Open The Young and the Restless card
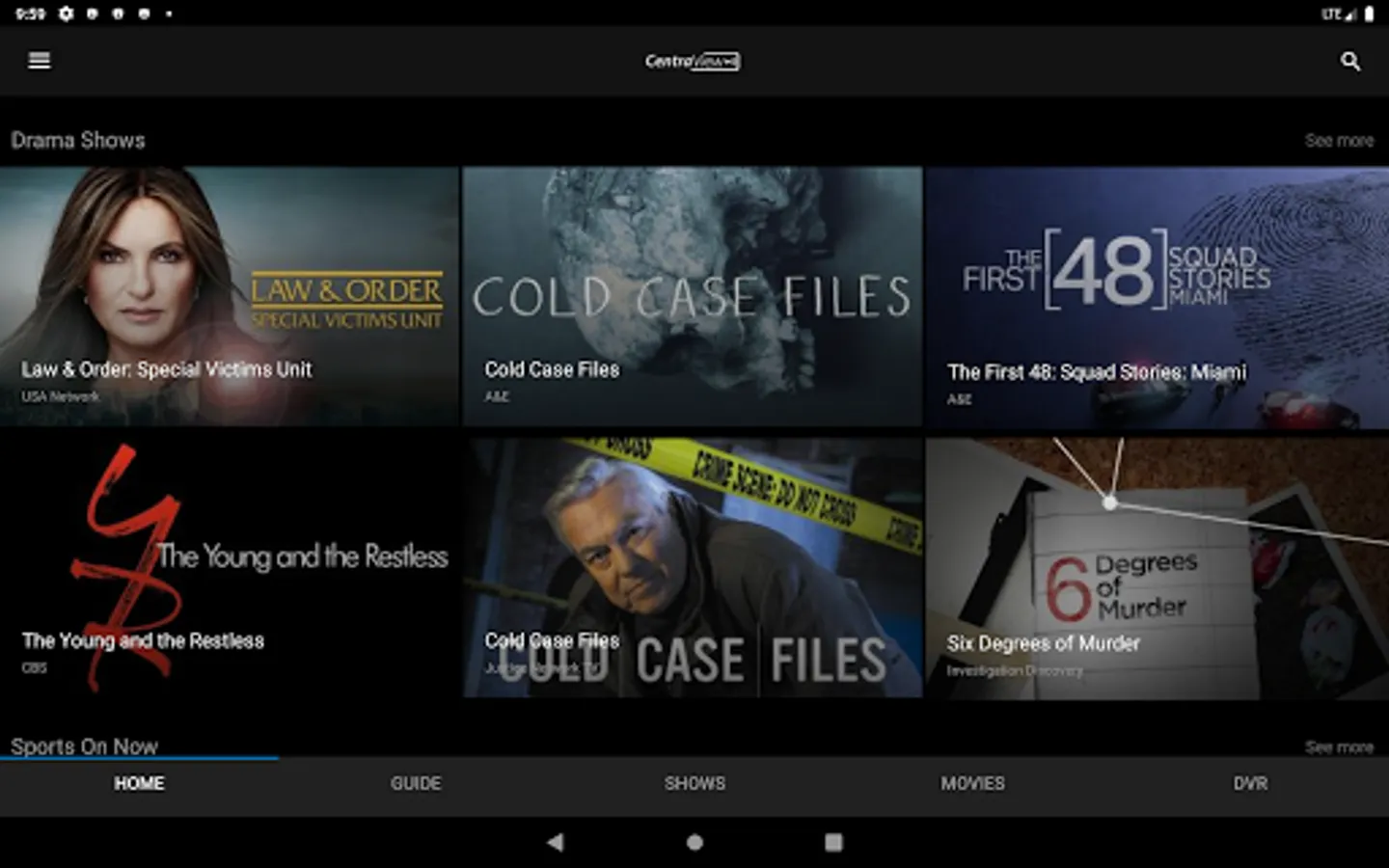1389x868 pixels. pyautogui.click(x=230, y=568)
